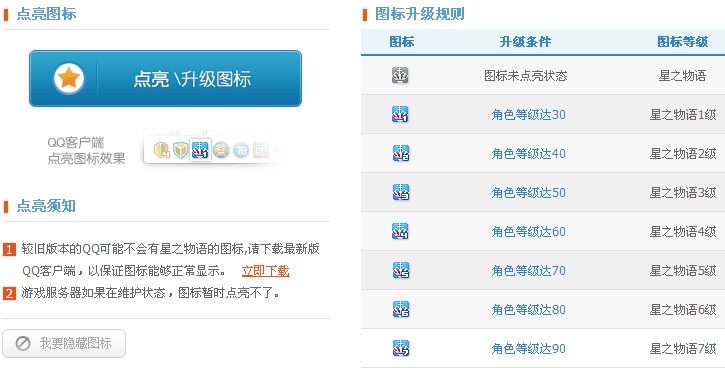Click the 角色等级达80 text
725x368 pixels.
coord(528,310)
